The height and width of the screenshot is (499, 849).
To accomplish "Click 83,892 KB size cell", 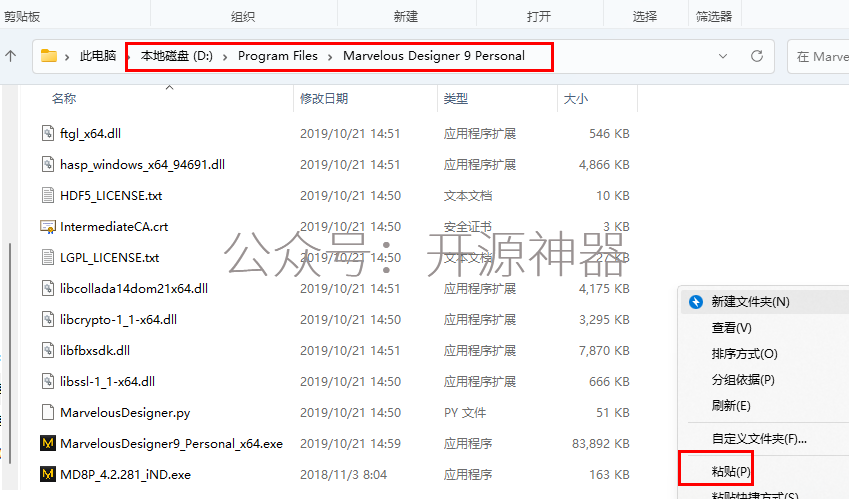I will (600, 444).
